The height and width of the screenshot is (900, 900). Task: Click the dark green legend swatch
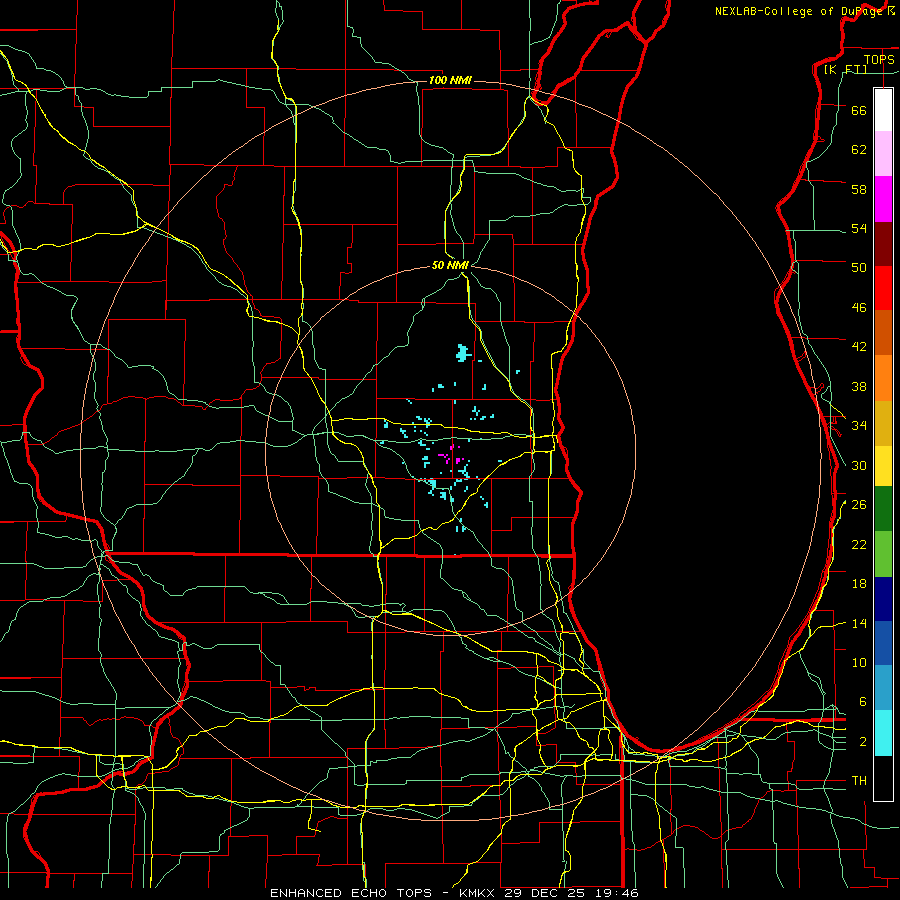tap(883, 509)
